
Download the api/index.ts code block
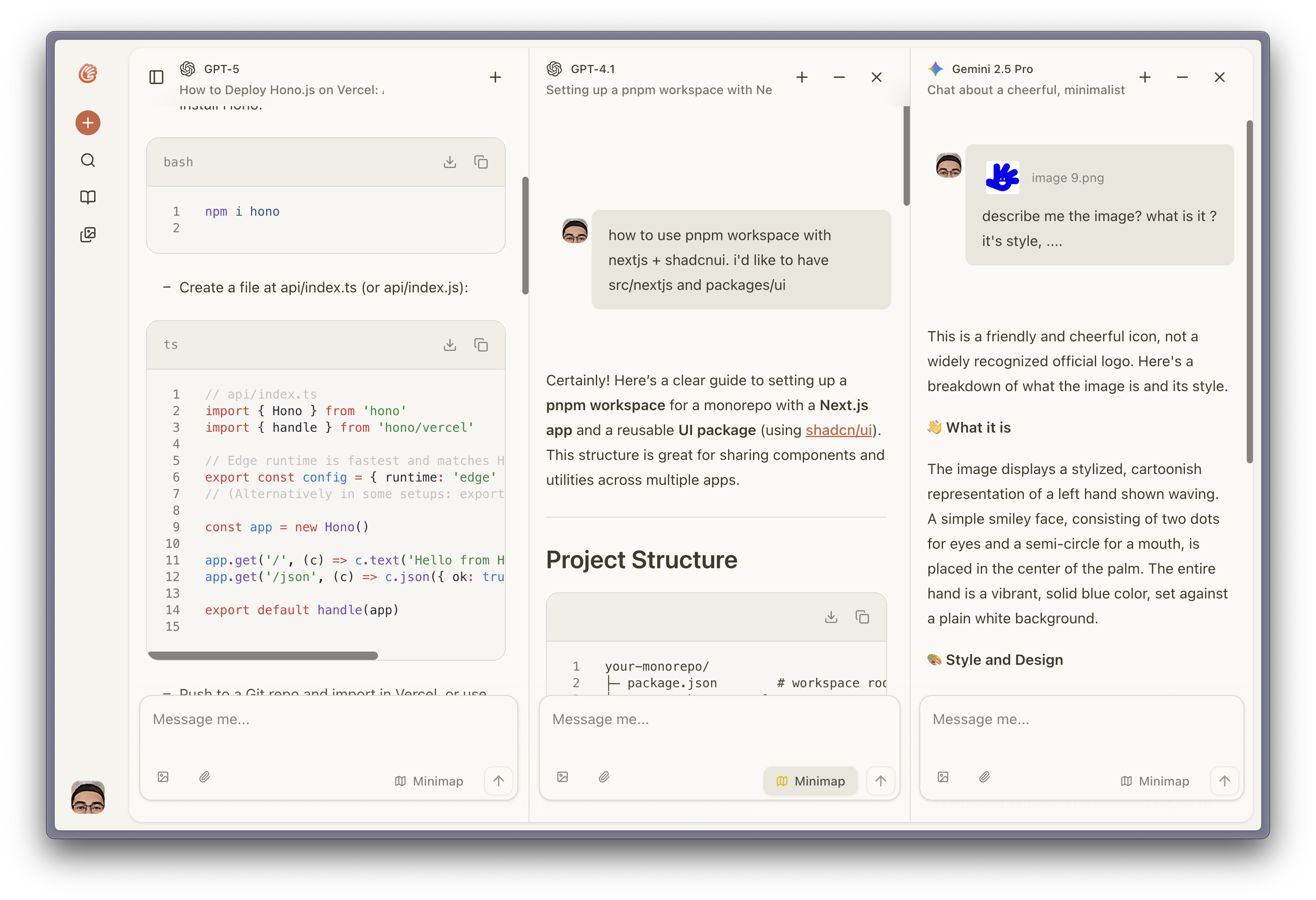(x=450, y=345)
